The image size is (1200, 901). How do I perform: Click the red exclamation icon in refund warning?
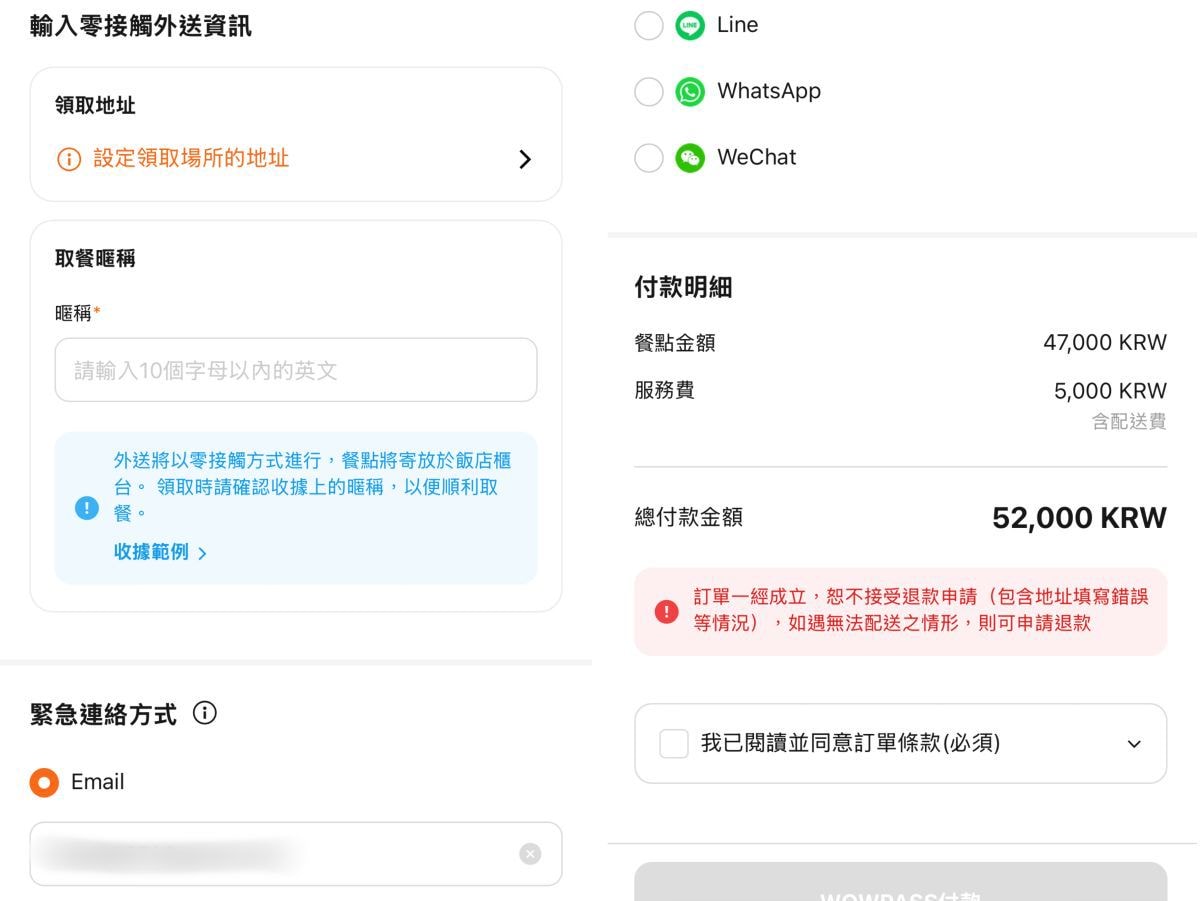(x=666, y=611)
